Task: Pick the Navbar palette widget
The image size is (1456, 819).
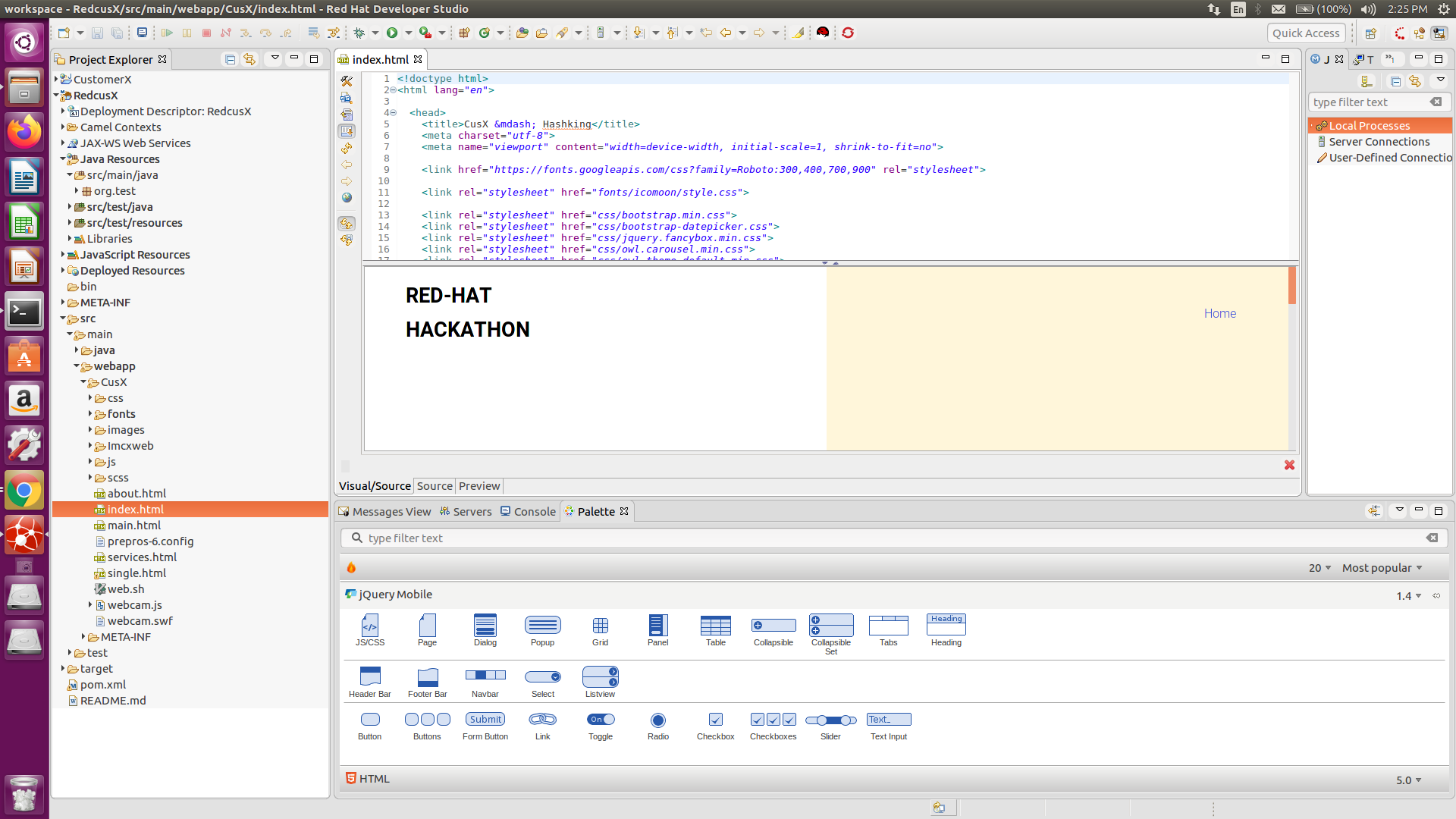Action: (485, 681)
